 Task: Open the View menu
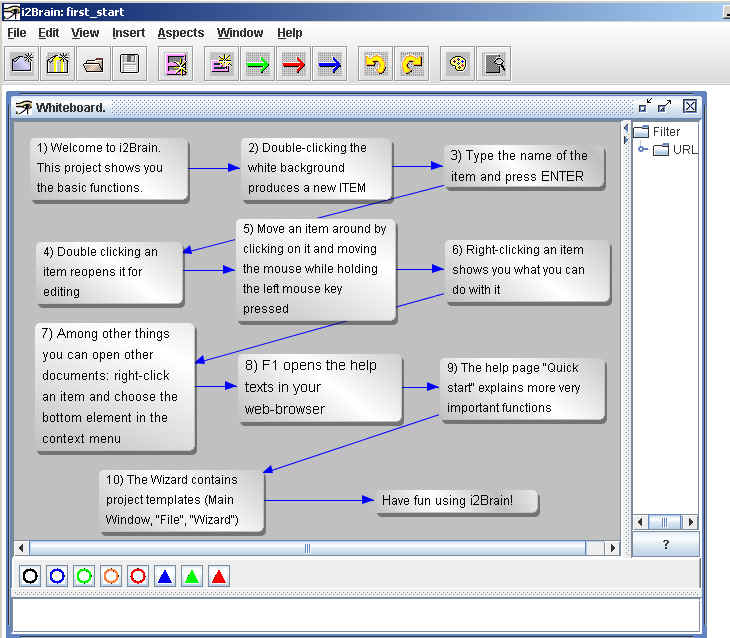(x=85, y=33)
